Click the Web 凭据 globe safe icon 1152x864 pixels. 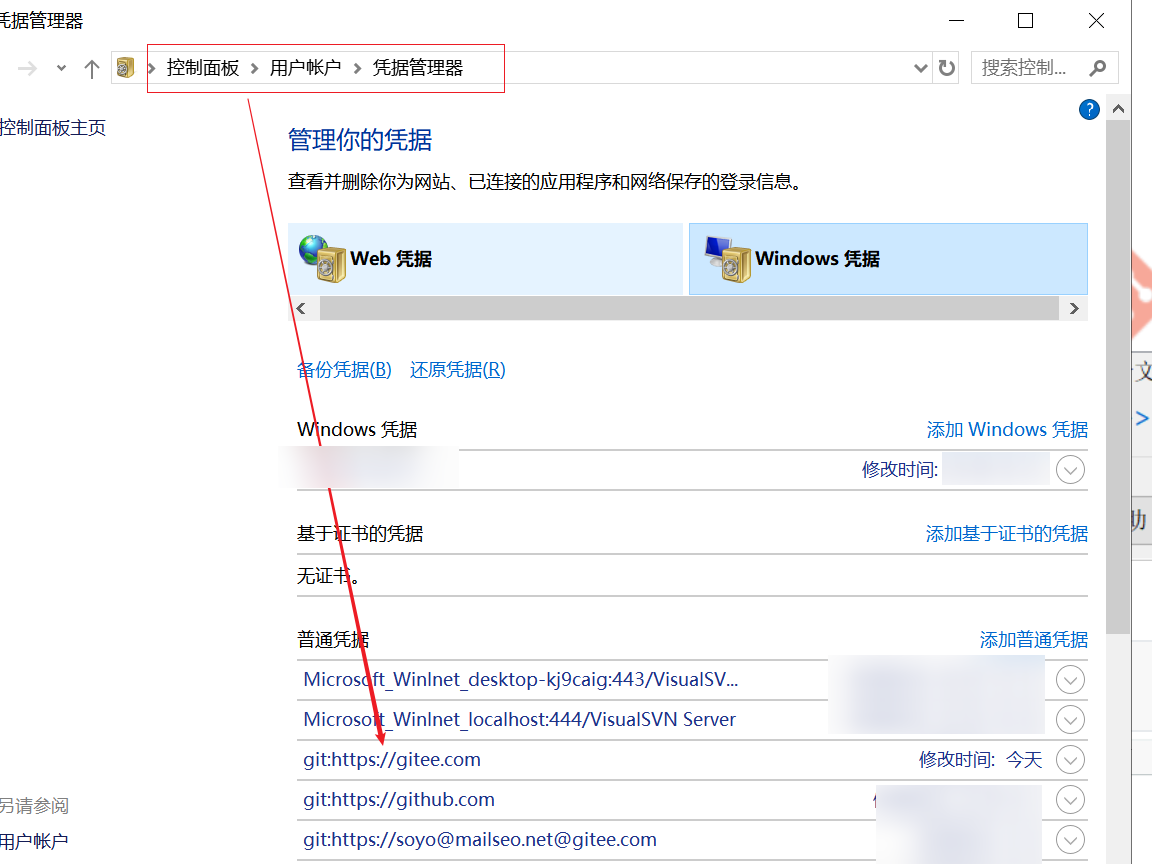click(323, 259)
